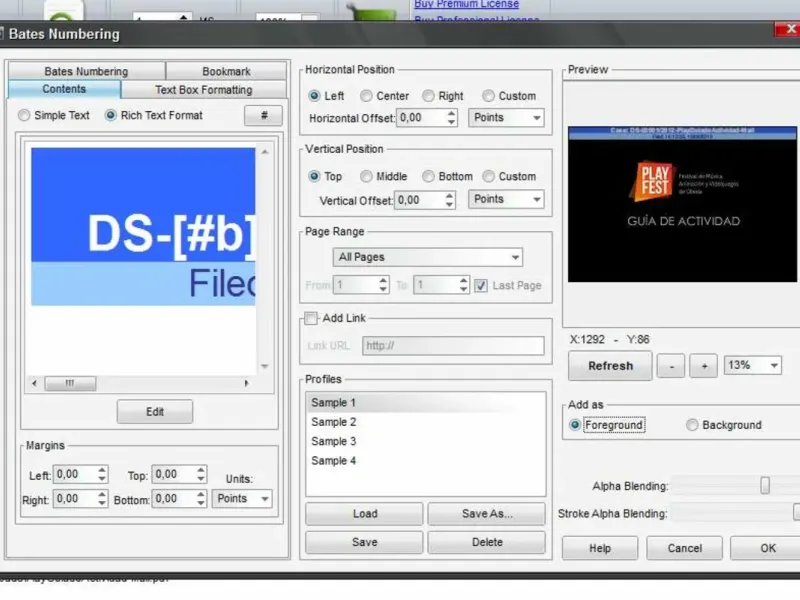Refresh the preview
The image size is (800, 600).
(610, 366)
